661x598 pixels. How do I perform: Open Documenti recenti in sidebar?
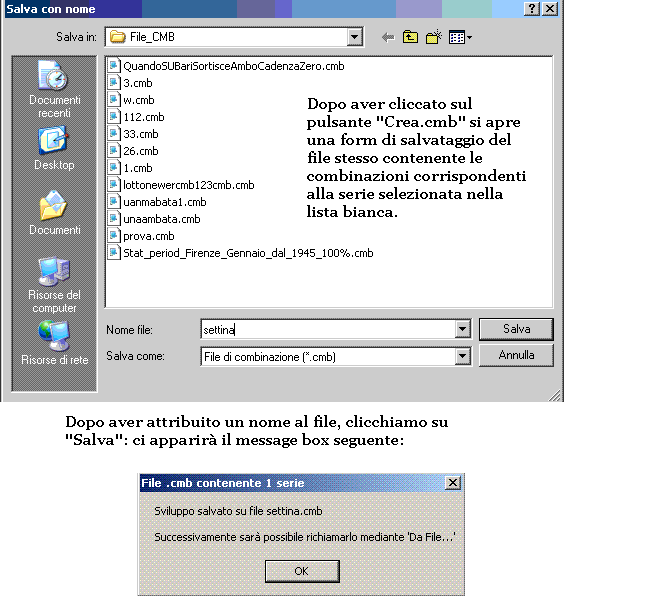[54, 89]
